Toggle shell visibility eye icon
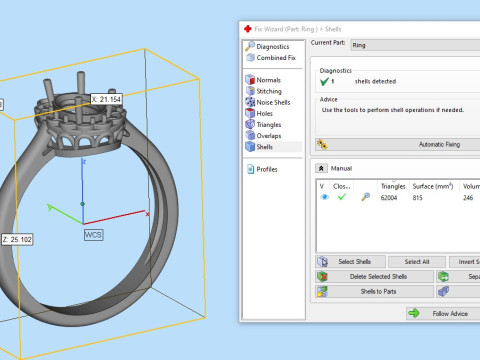The height and width of the screenshot is (360, 480). 324,197
